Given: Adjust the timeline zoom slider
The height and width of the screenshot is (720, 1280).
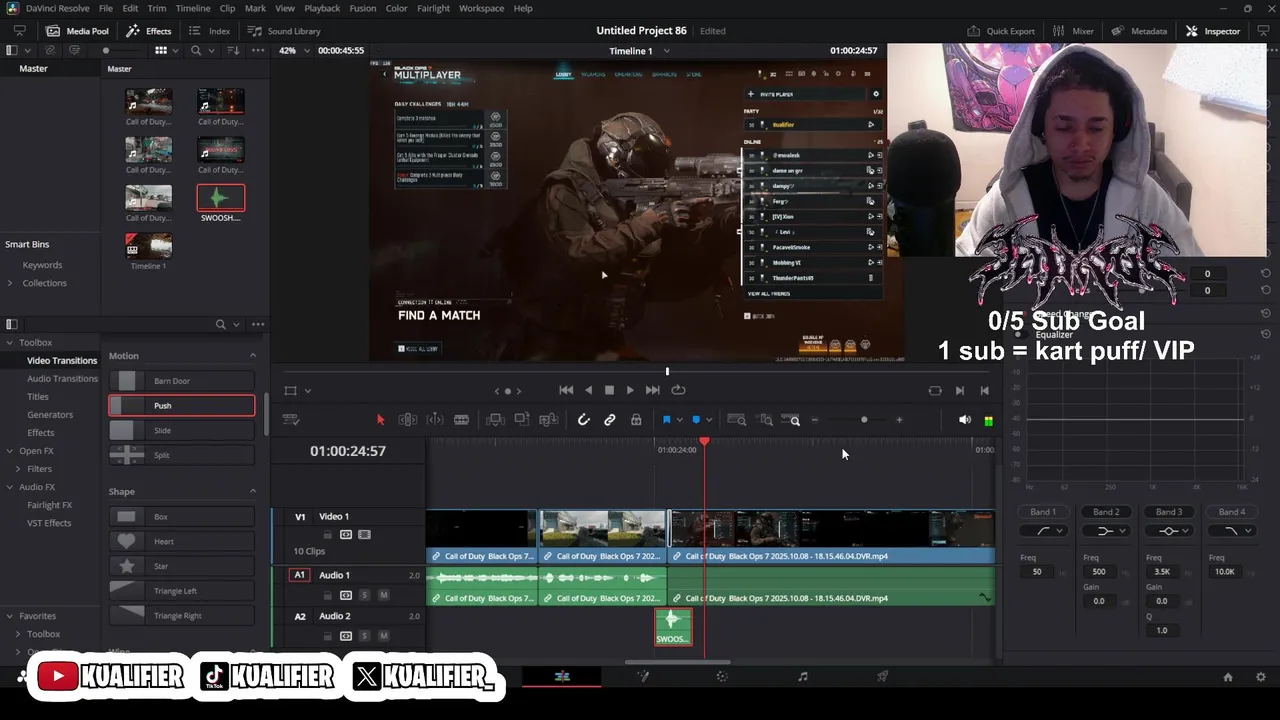Looking at the screenshot, I should click(864, 420).
